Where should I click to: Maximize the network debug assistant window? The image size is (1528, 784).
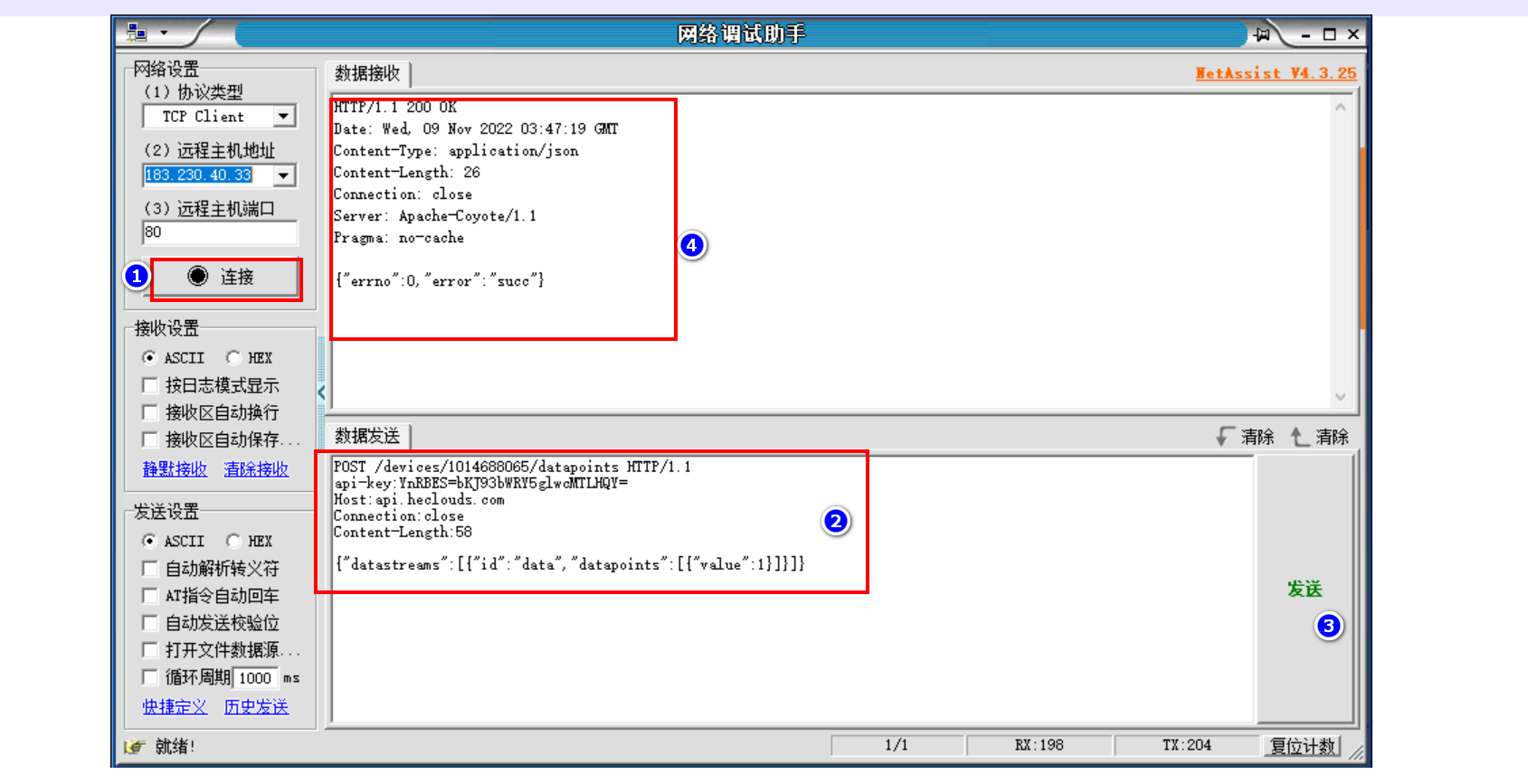pos(1329,34)
